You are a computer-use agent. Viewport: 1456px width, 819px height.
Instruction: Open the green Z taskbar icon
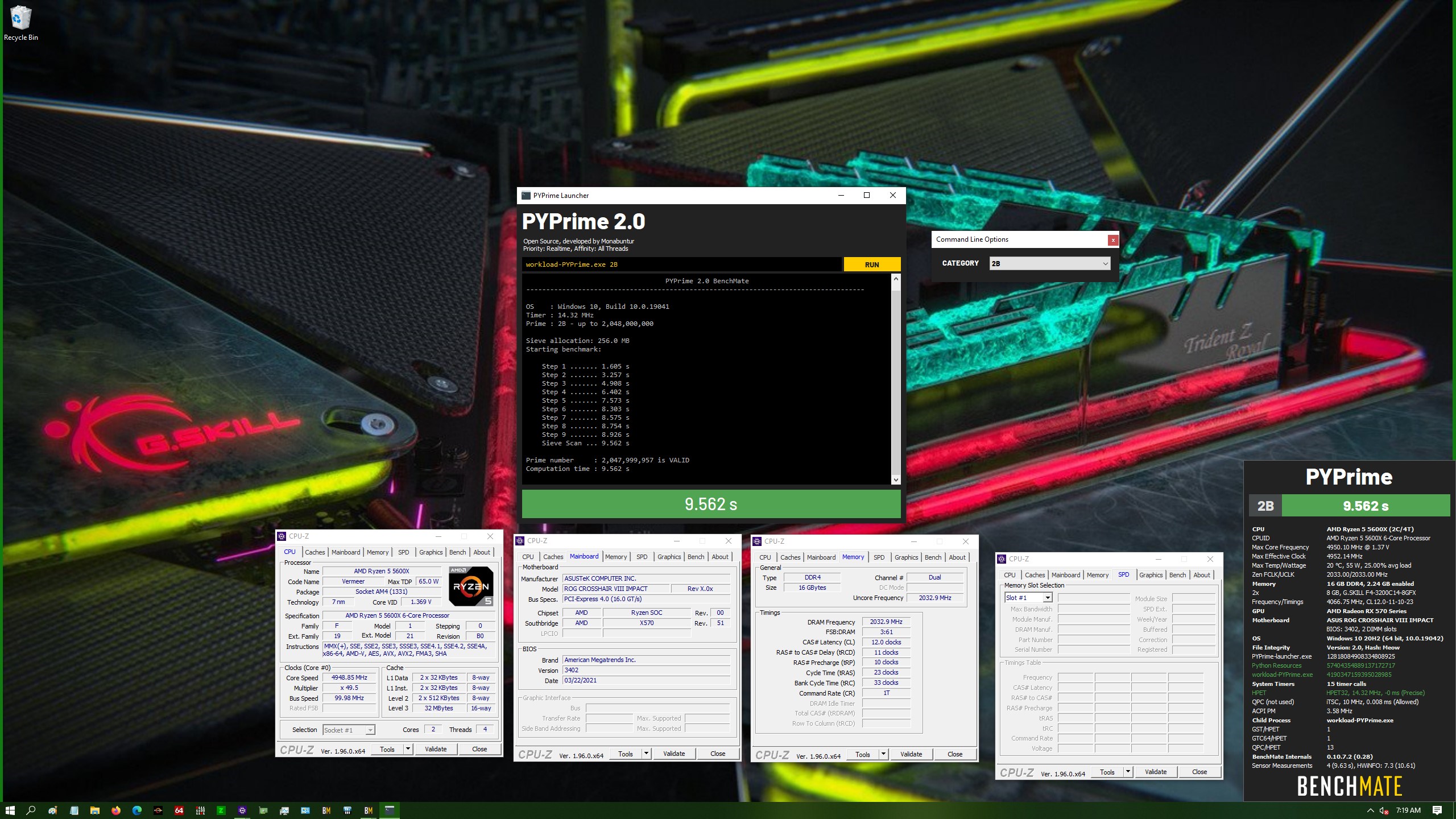(x=221, y=810)
